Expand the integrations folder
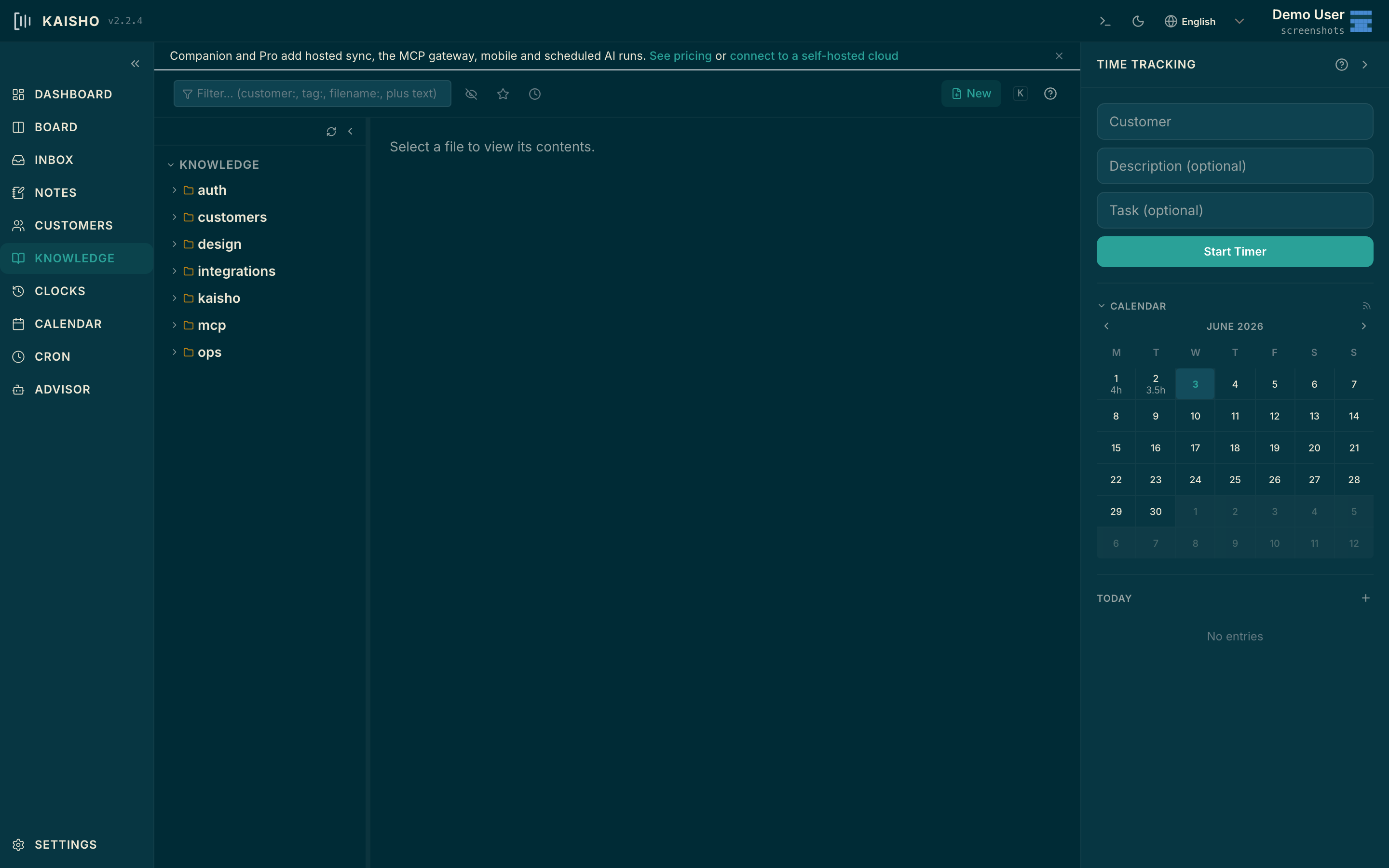Image resolution: width=1389 pixels, height=868 pixels. 175,271
